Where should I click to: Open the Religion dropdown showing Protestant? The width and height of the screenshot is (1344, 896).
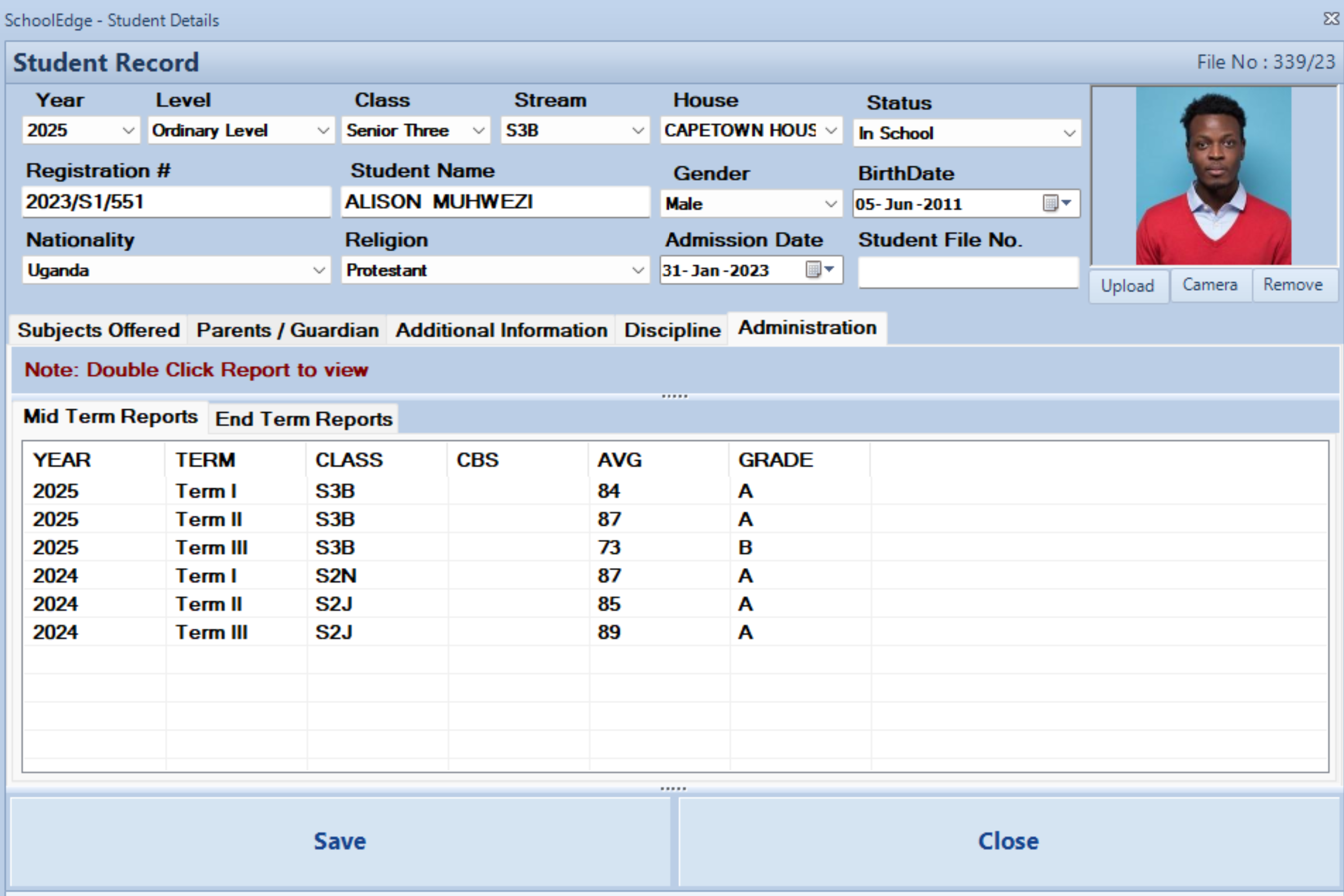pyautogui.click(x=638, y=270)
